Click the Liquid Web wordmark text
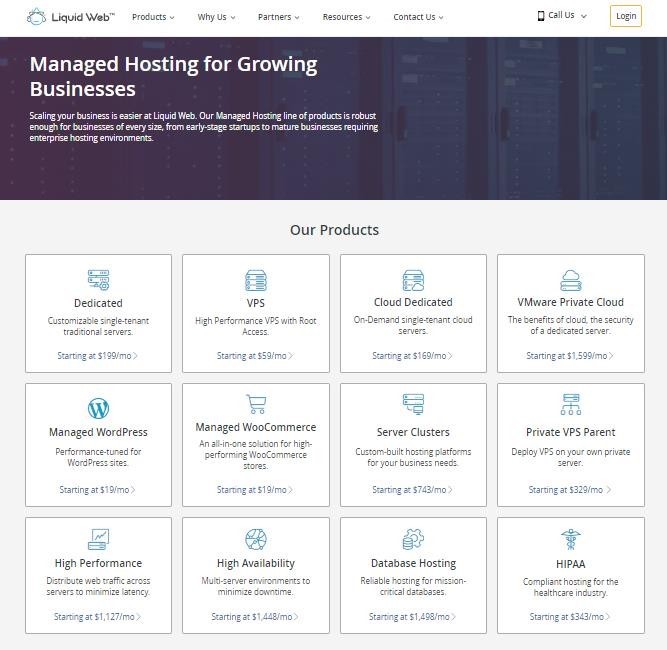 [x=83, y=17]
